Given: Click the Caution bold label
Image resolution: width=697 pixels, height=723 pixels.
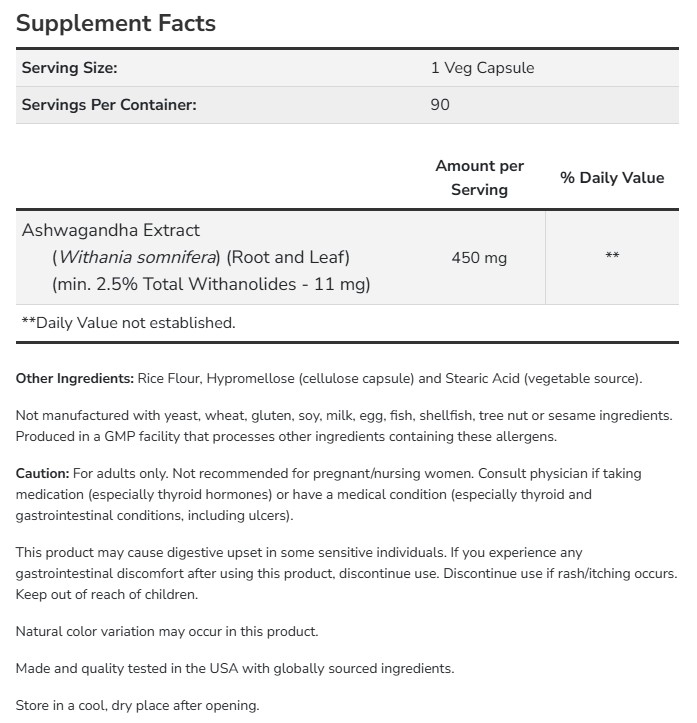Looking at the screenshot, I should click(43, 473).
